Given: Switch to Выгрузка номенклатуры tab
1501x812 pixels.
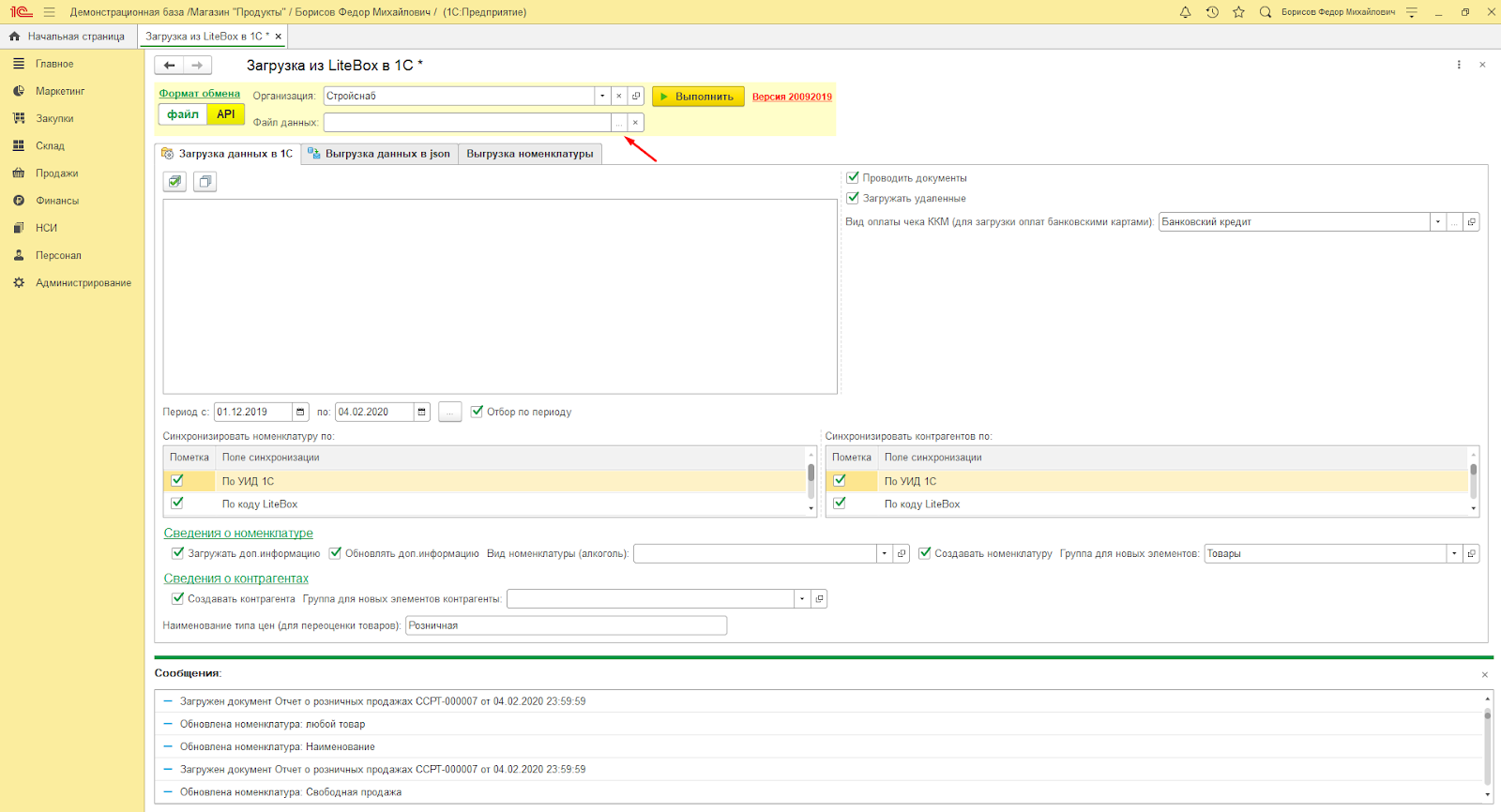Looking at the screenshot, I should click(530, 154).
